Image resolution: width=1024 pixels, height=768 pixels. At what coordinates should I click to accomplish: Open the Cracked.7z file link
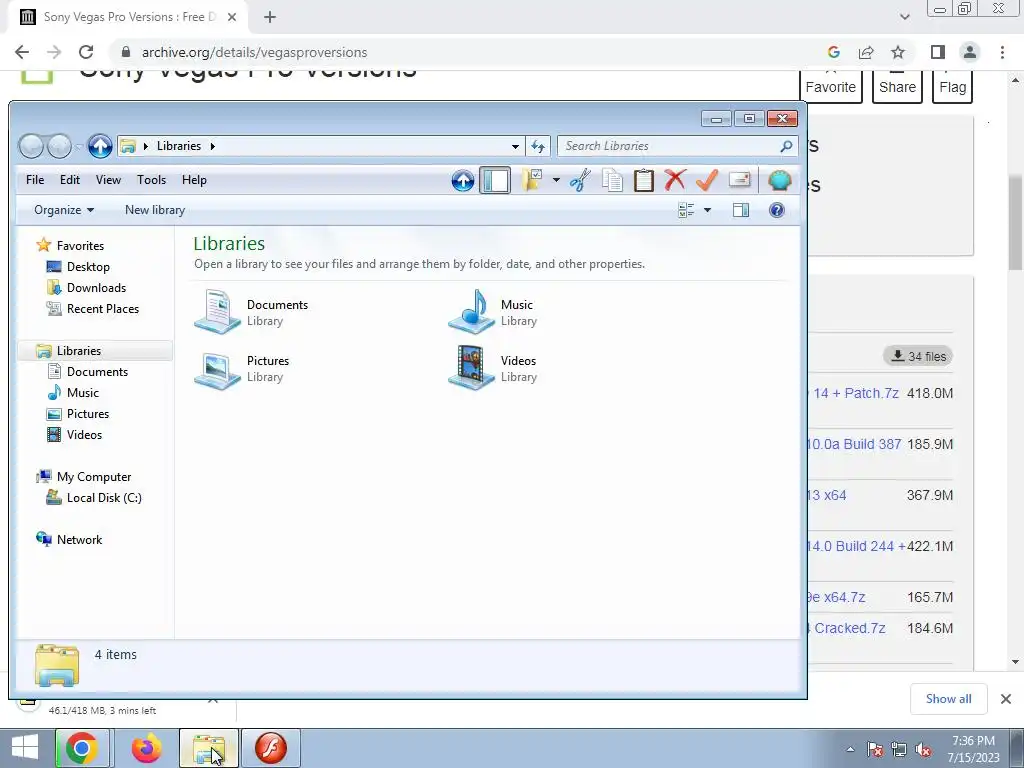(846, 628)
